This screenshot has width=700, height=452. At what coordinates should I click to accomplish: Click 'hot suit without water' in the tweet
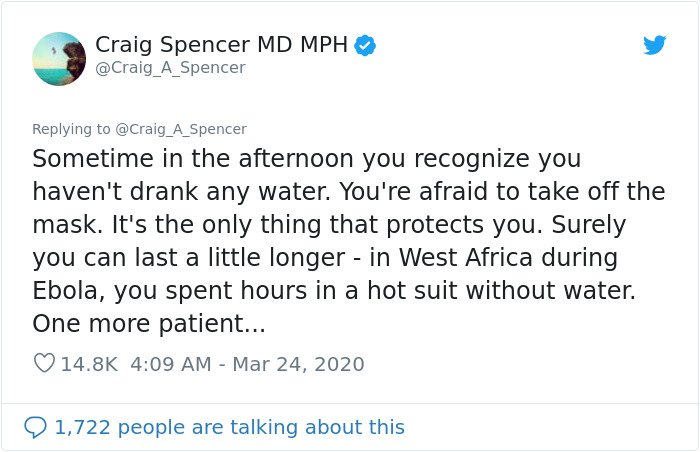(501, 291)
